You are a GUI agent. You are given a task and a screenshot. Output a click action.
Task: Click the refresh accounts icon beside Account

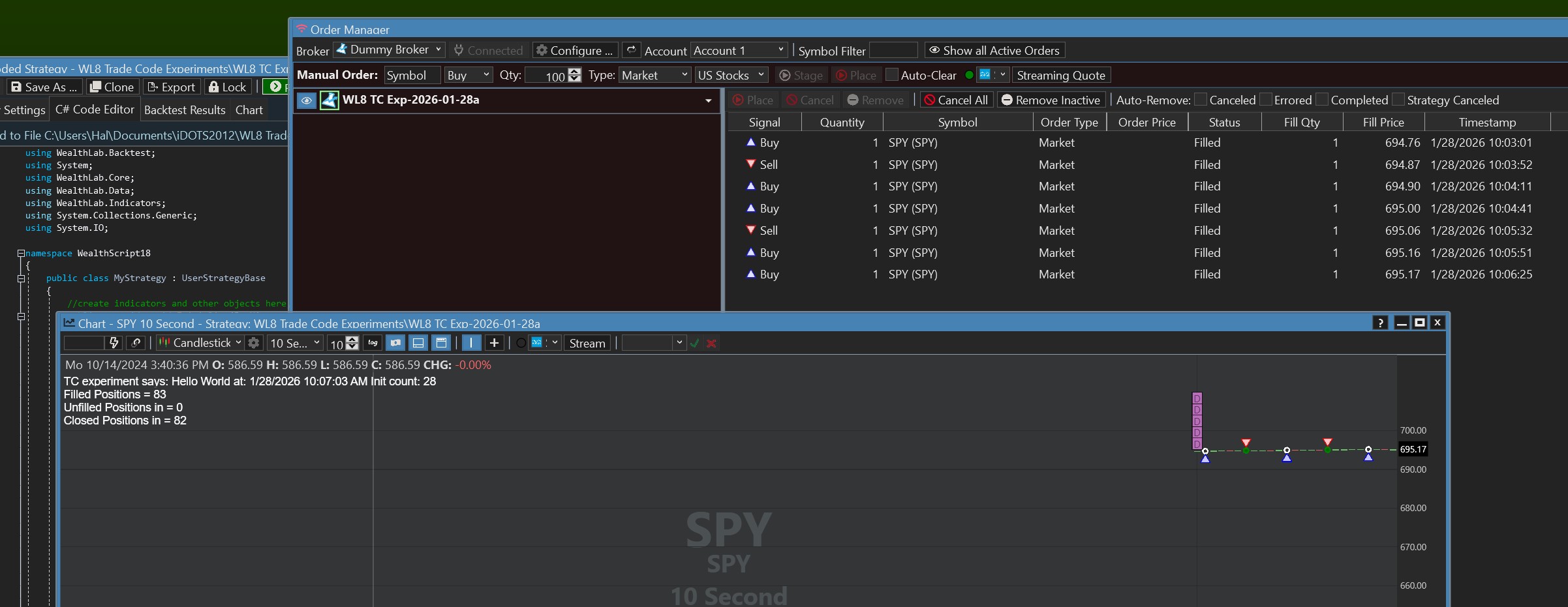(x=631, y=50)
